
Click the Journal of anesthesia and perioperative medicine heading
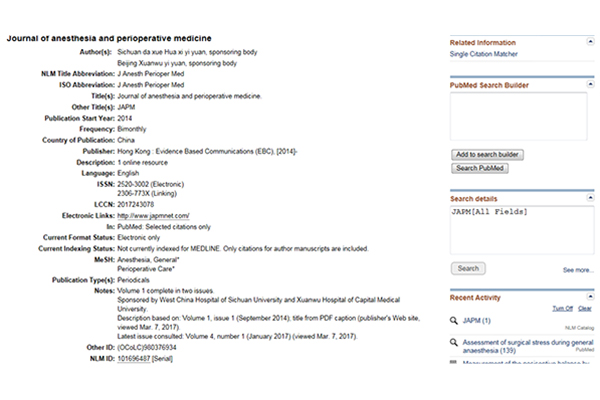pyautogui.click(x=109, y=38)
